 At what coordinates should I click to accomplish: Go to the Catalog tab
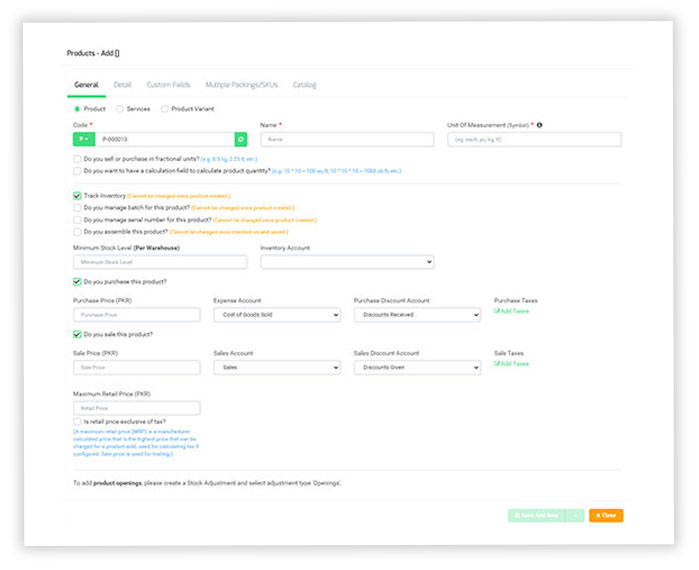pyautogui.click(x=304, y=85)
